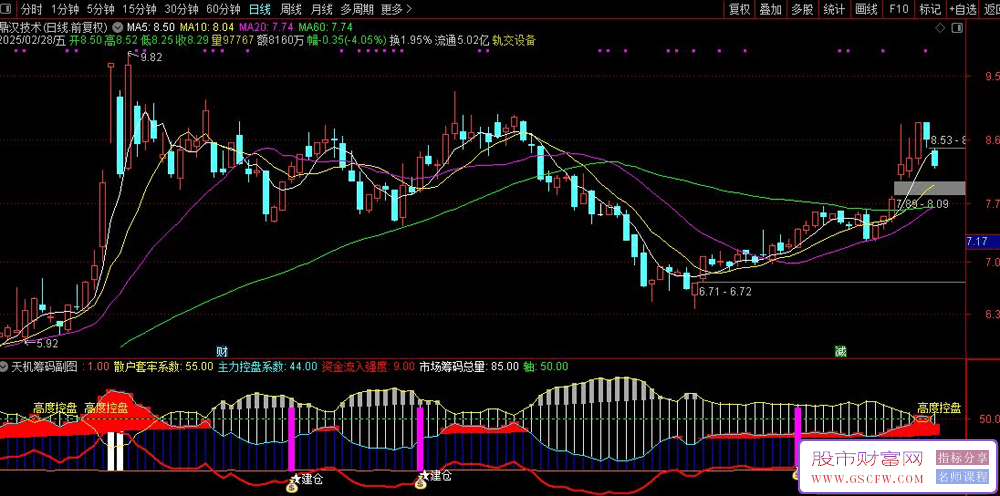Open the 画线 drawing tools

coord(866,9)
